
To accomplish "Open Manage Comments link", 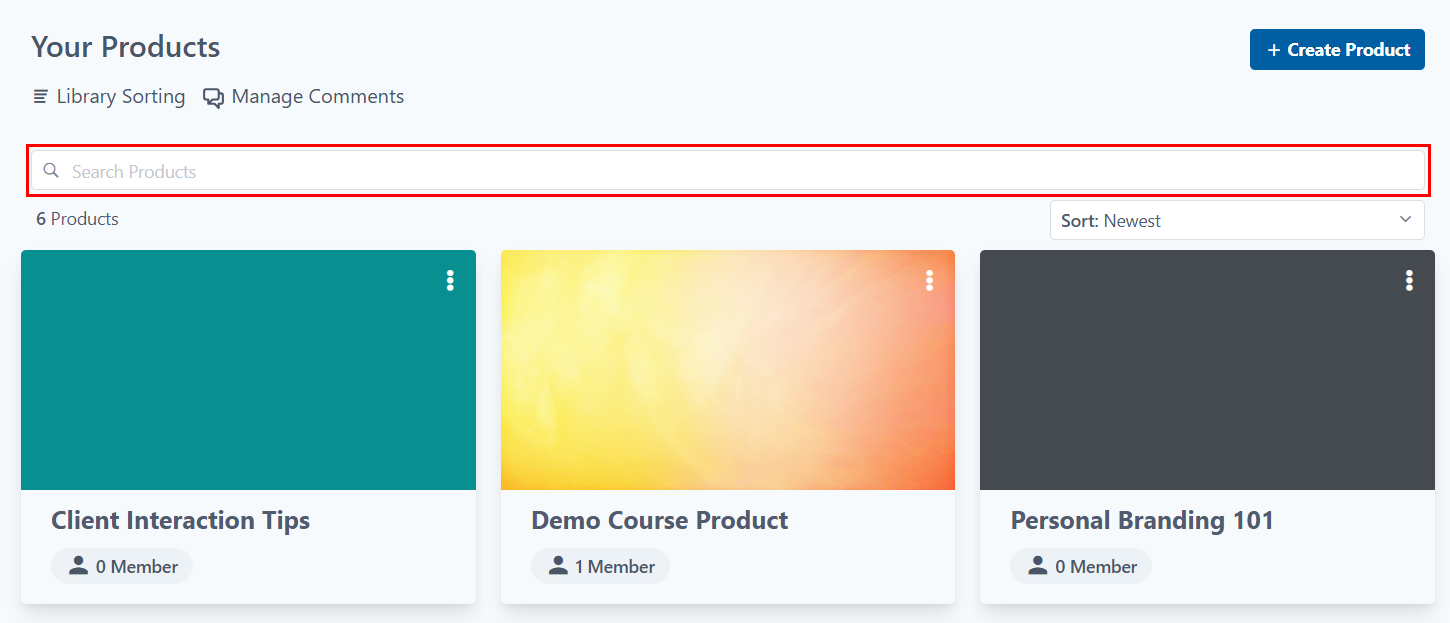I will (x=304, y=97).
